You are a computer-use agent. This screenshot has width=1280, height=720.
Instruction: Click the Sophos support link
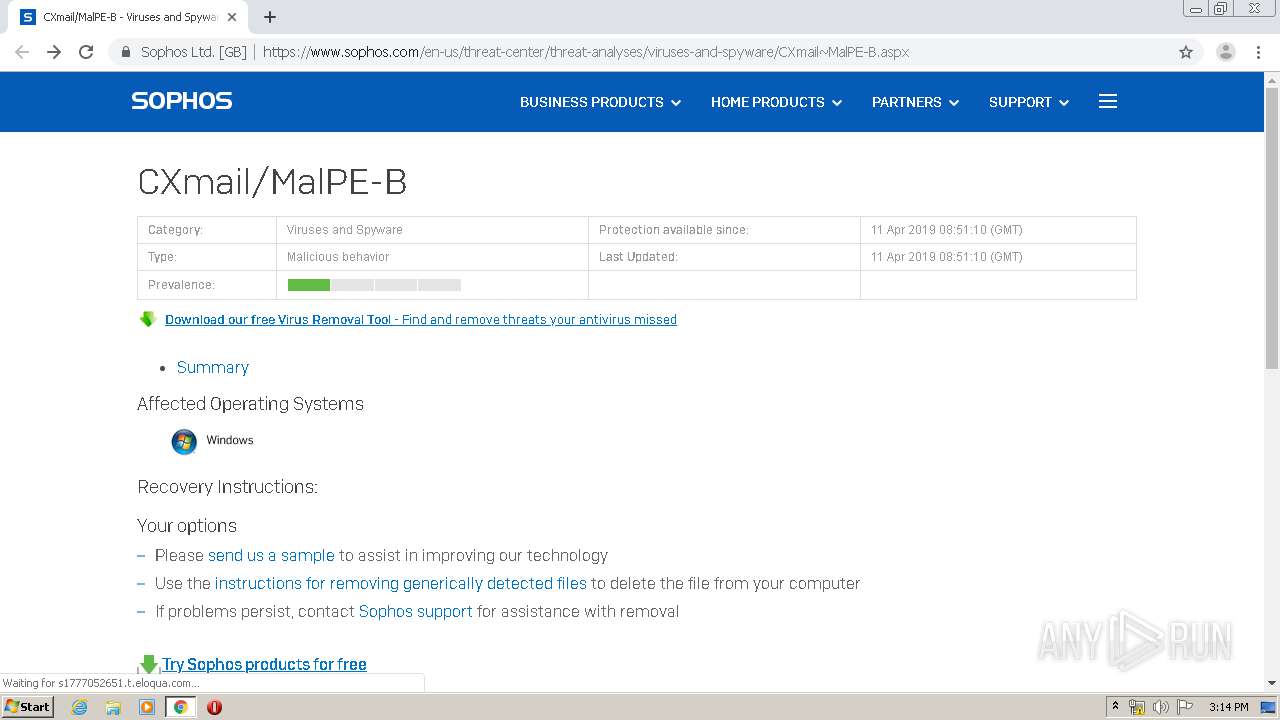point(415,611)
